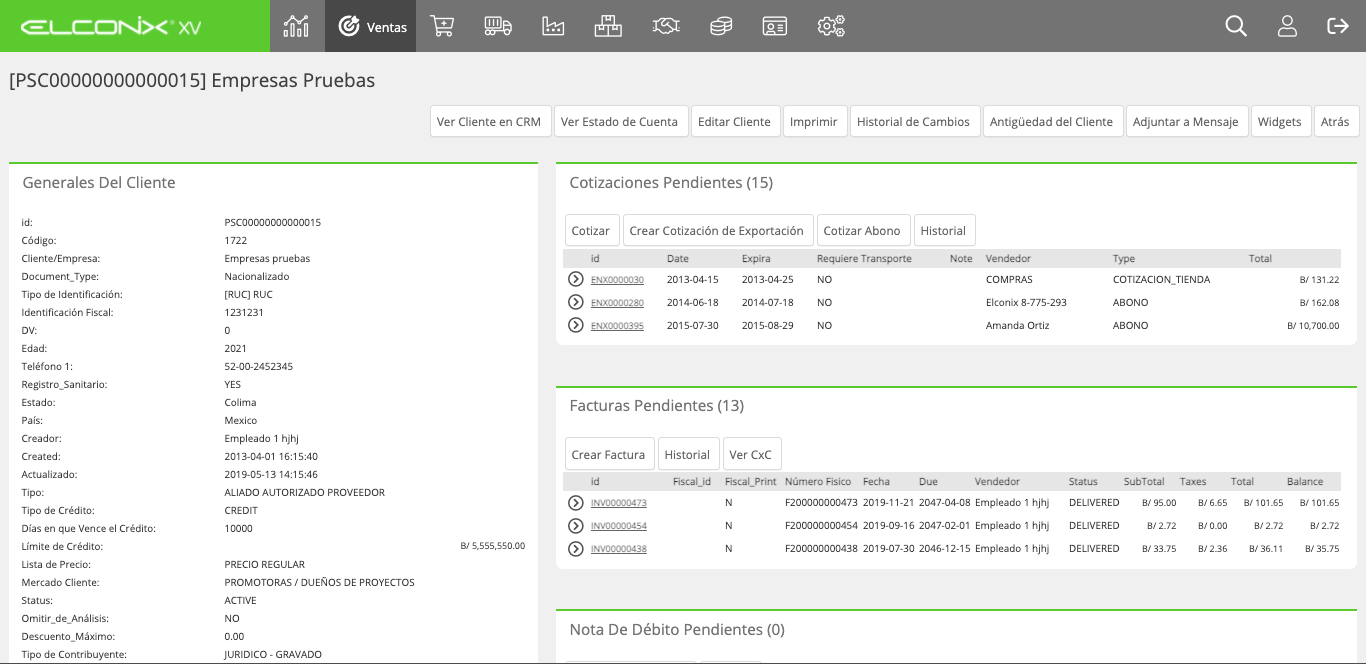Click the magnifying glass search icon
This screenshot has height=664, width=1366.
pos(1236,26)
